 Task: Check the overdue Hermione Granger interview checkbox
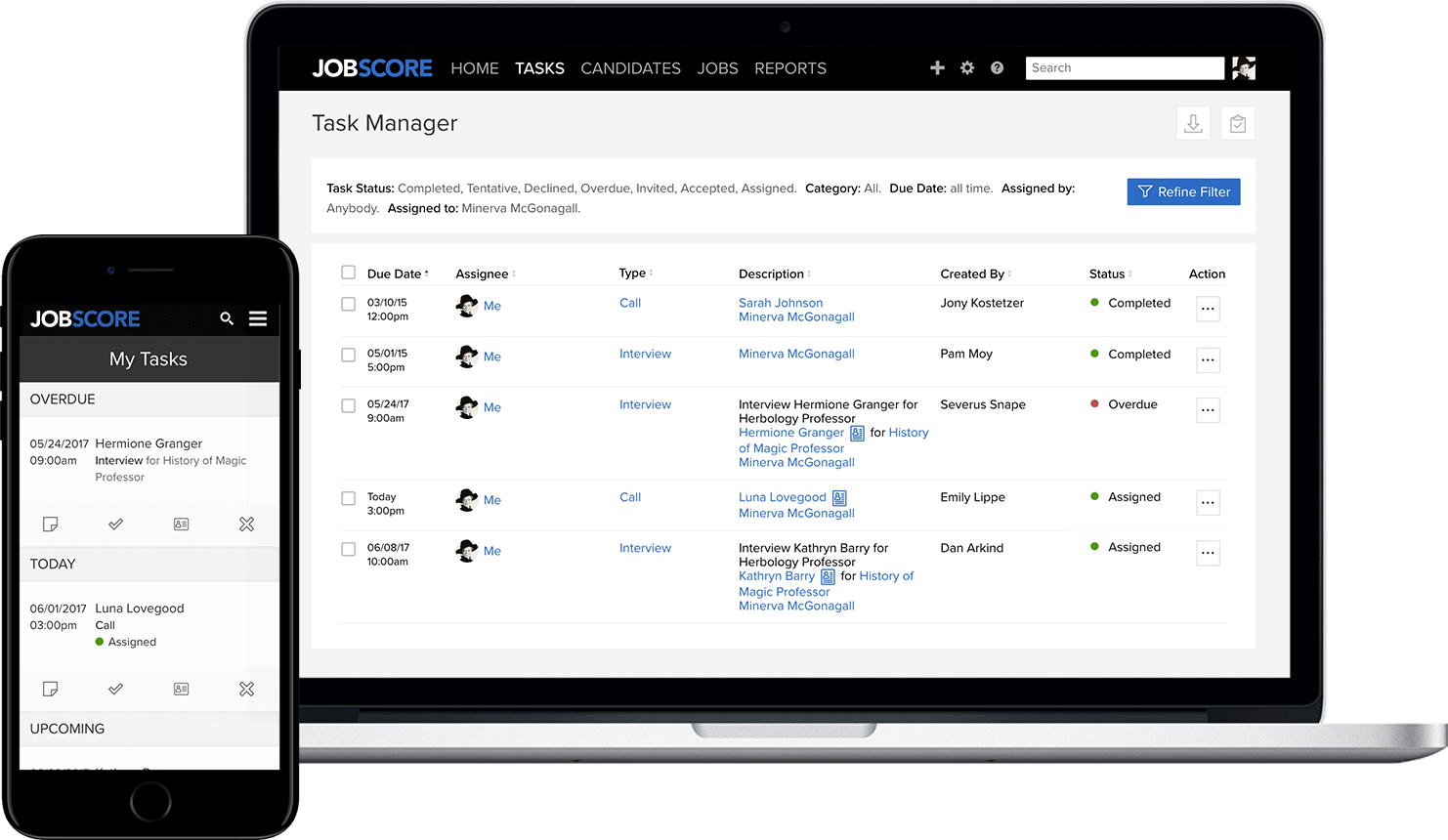[348, 405]
